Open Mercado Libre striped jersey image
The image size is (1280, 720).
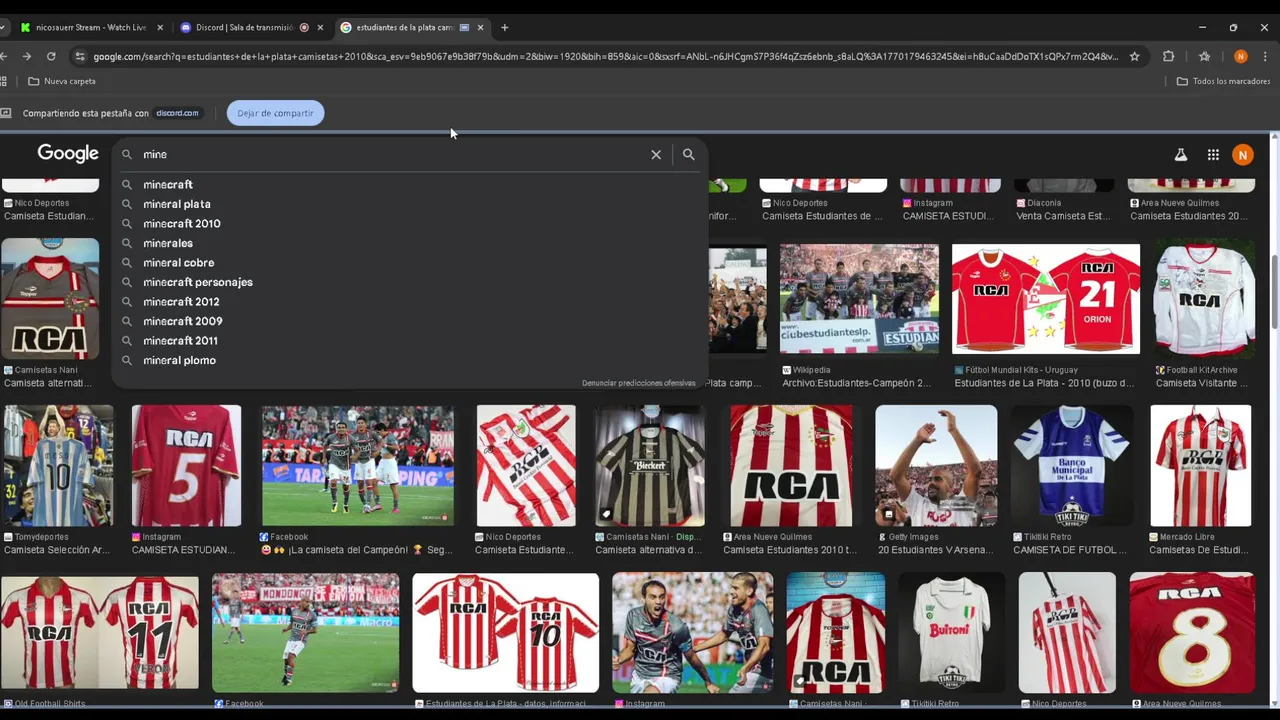(1200, 465)
